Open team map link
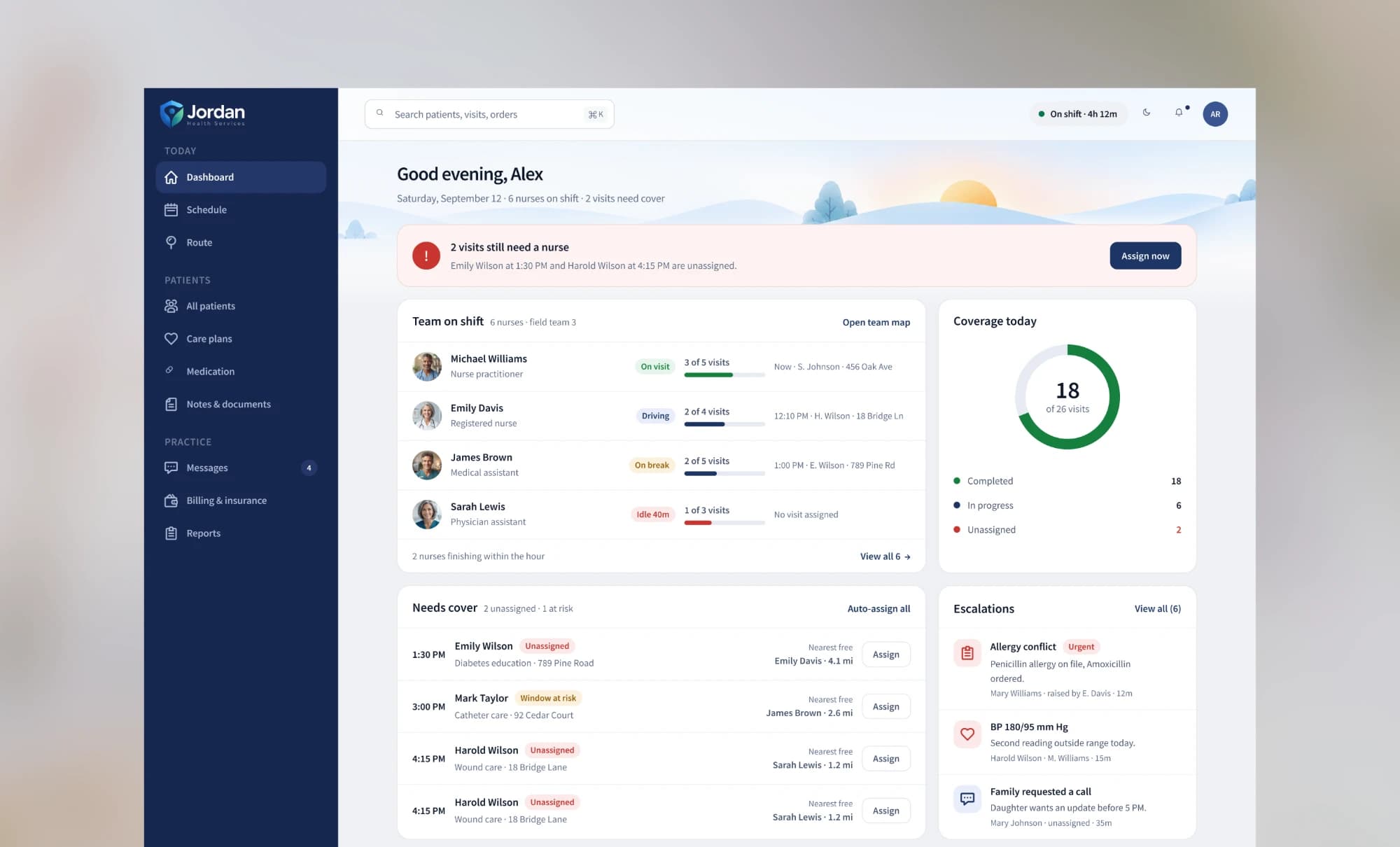 (x=876, y=322)
